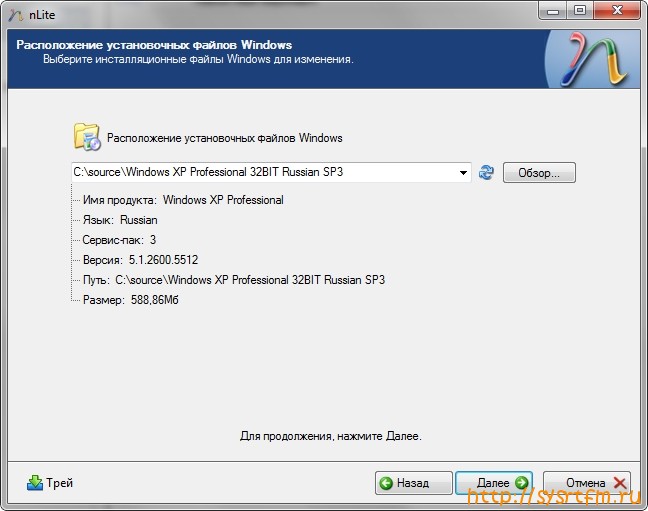Click the nLite logo in header banner
648x511 pixels.
(594, 59)
